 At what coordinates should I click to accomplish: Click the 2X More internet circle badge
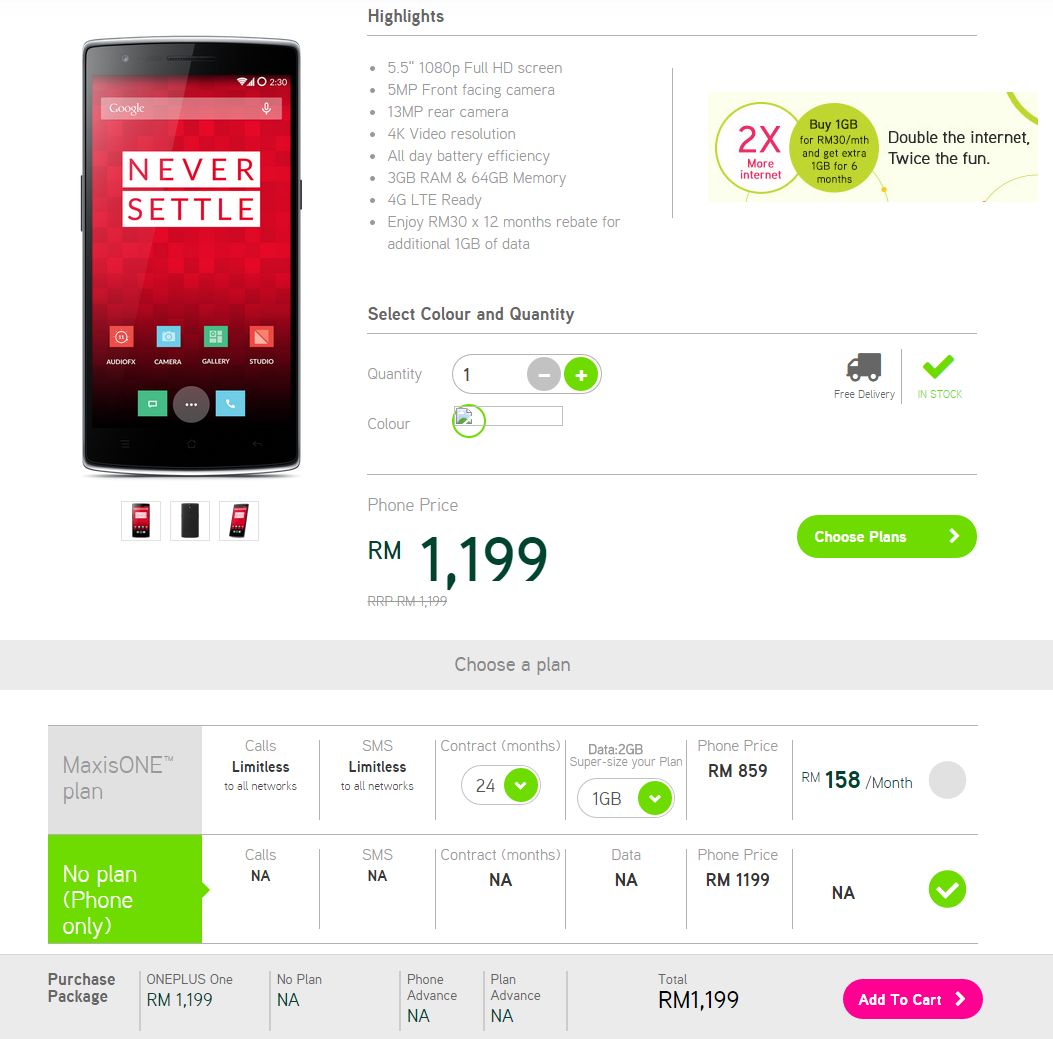click(759, 148)
